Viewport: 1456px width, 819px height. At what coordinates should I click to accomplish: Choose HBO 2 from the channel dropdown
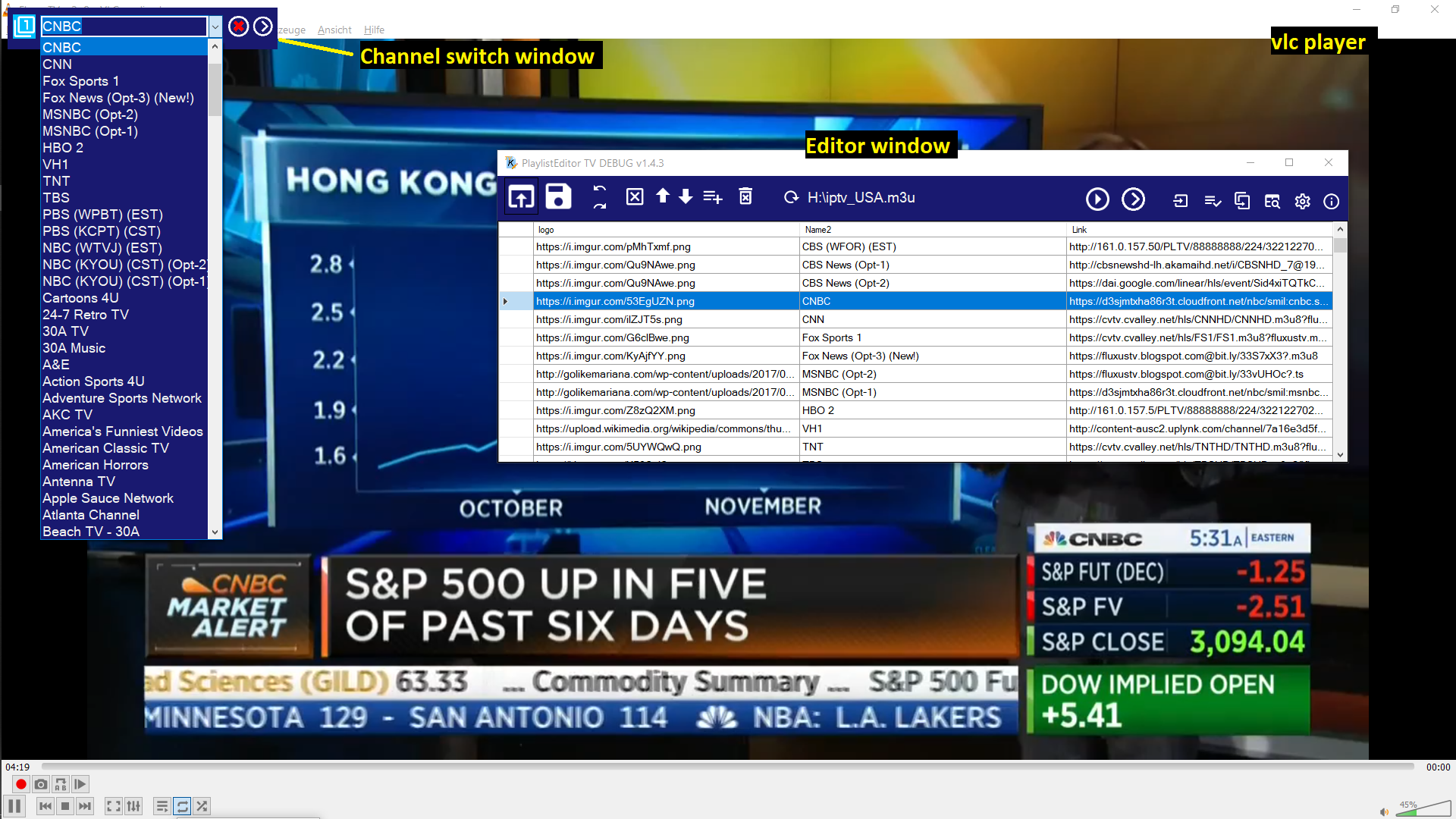point(63,148)
